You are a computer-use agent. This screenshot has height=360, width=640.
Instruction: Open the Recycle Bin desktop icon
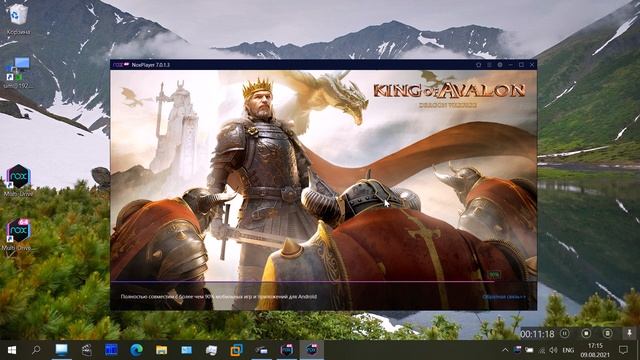pos(18,18)
